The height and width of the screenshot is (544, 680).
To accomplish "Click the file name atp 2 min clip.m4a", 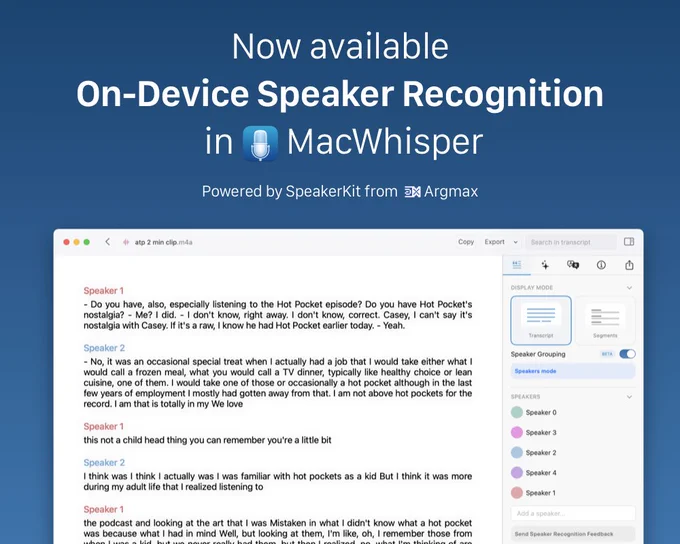I will [163, 242].
